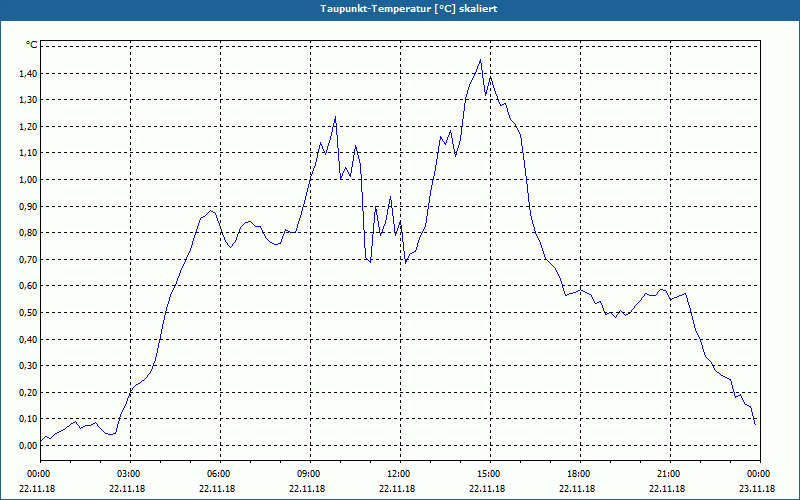Screen dimensions: 800x500
Task: Pick the '22.11.18' date below 18:00
Action: click(578, 489)
